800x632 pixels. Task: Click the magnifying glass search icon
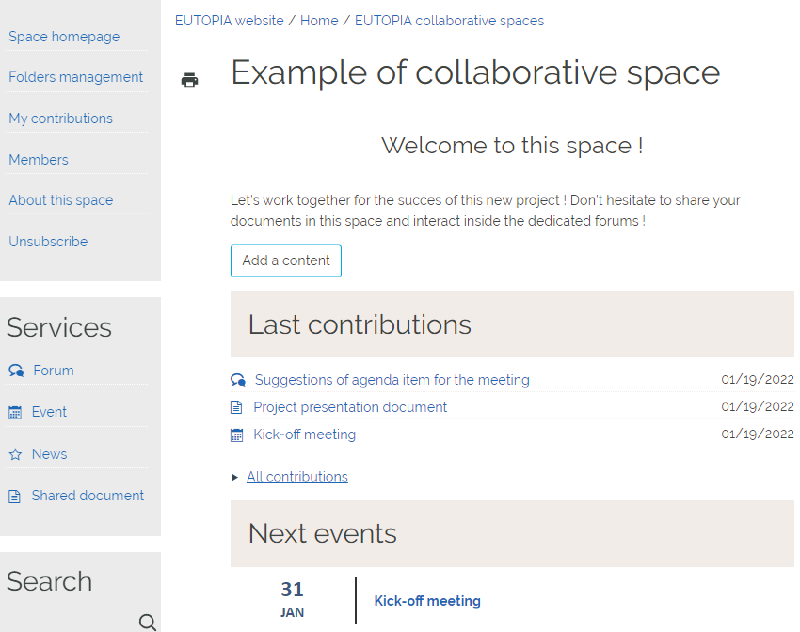147,623
